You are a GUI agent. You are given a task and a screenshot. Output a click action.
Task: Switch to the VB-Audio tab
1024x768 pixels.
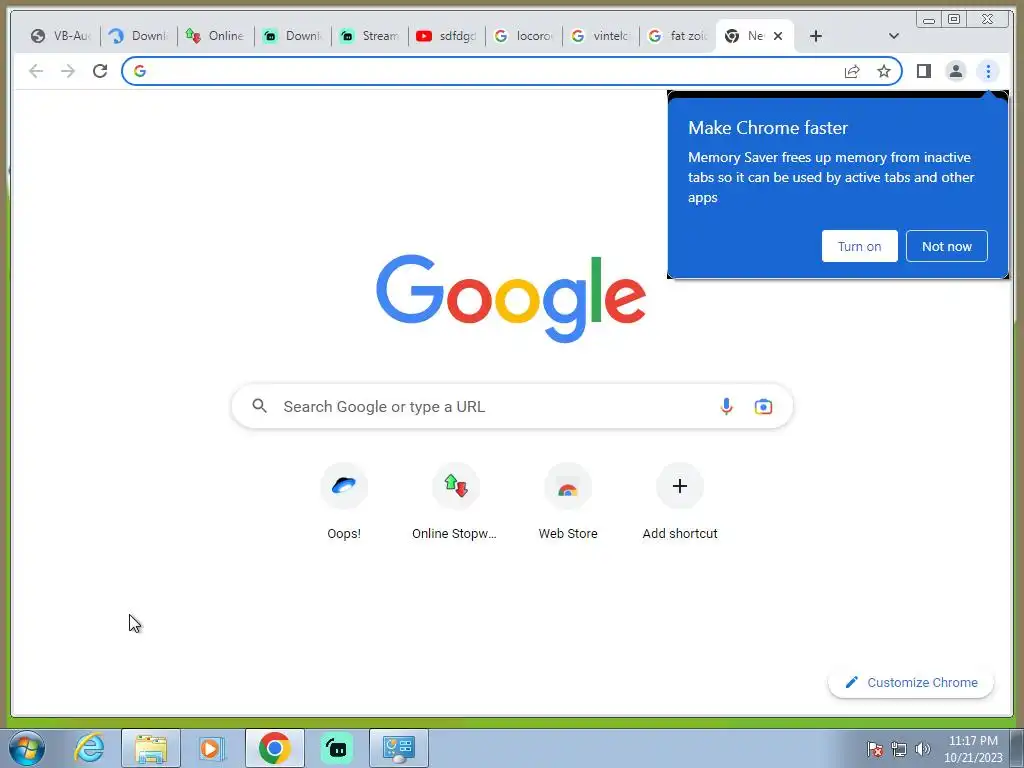coord(61,36)
